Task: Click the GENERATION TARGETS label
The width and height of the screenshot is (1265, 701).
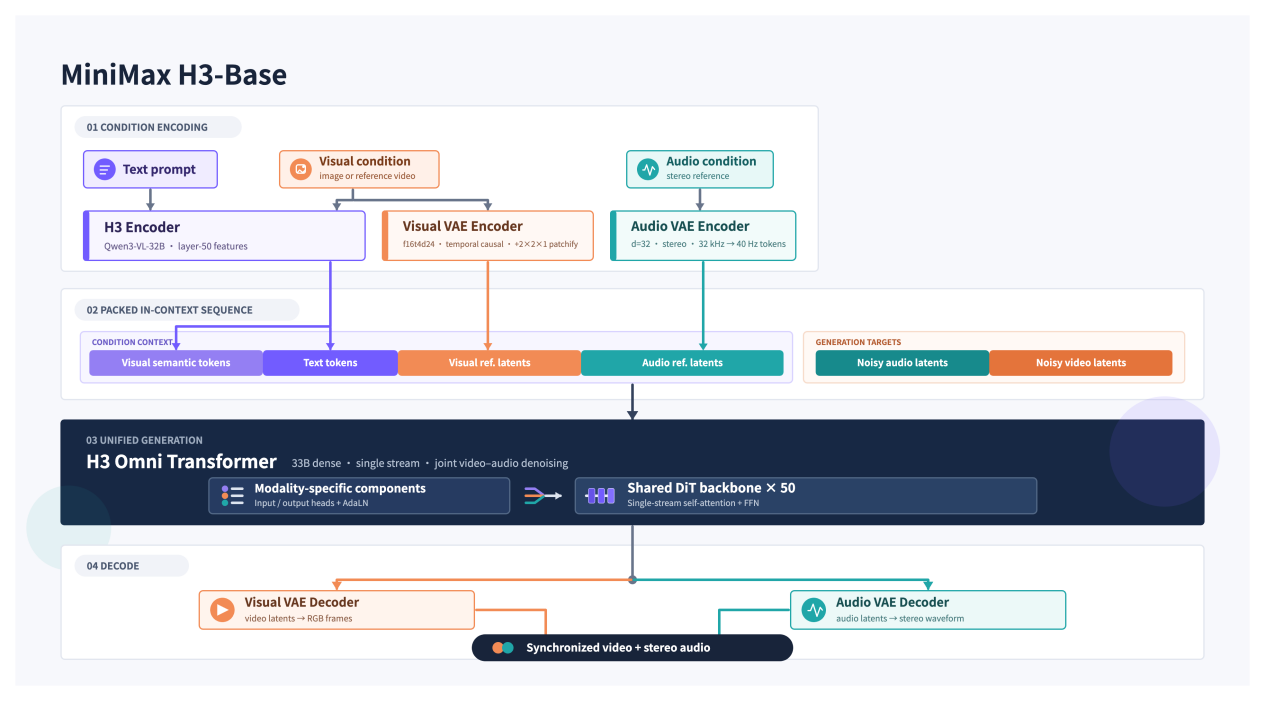Action: click(858, 342)
